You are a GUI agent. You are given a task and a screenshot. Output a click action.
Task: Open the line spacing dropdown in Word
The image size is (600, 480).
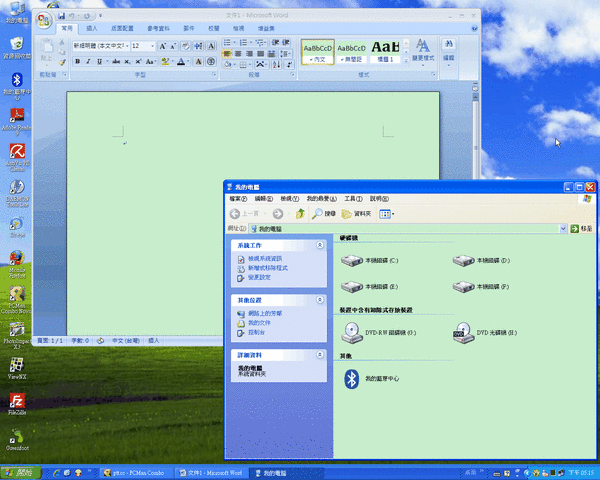(286, 54)
